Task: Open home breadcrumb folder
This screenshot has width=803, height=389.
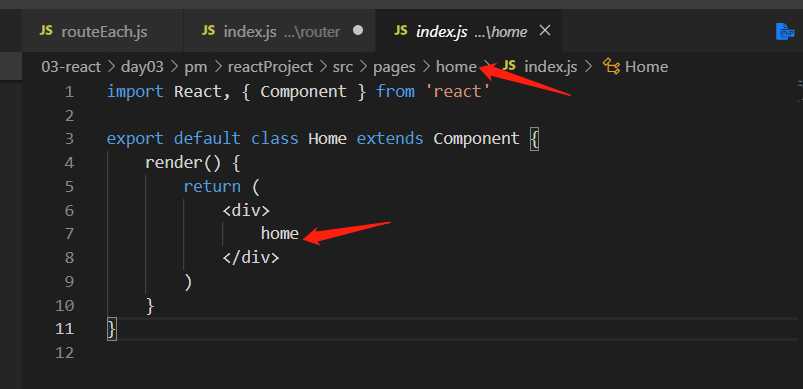Action: 456,67
